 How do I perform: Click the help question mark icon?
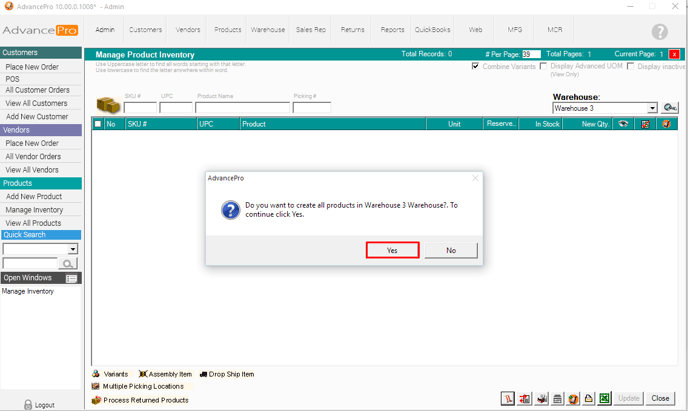pos(659,32)
